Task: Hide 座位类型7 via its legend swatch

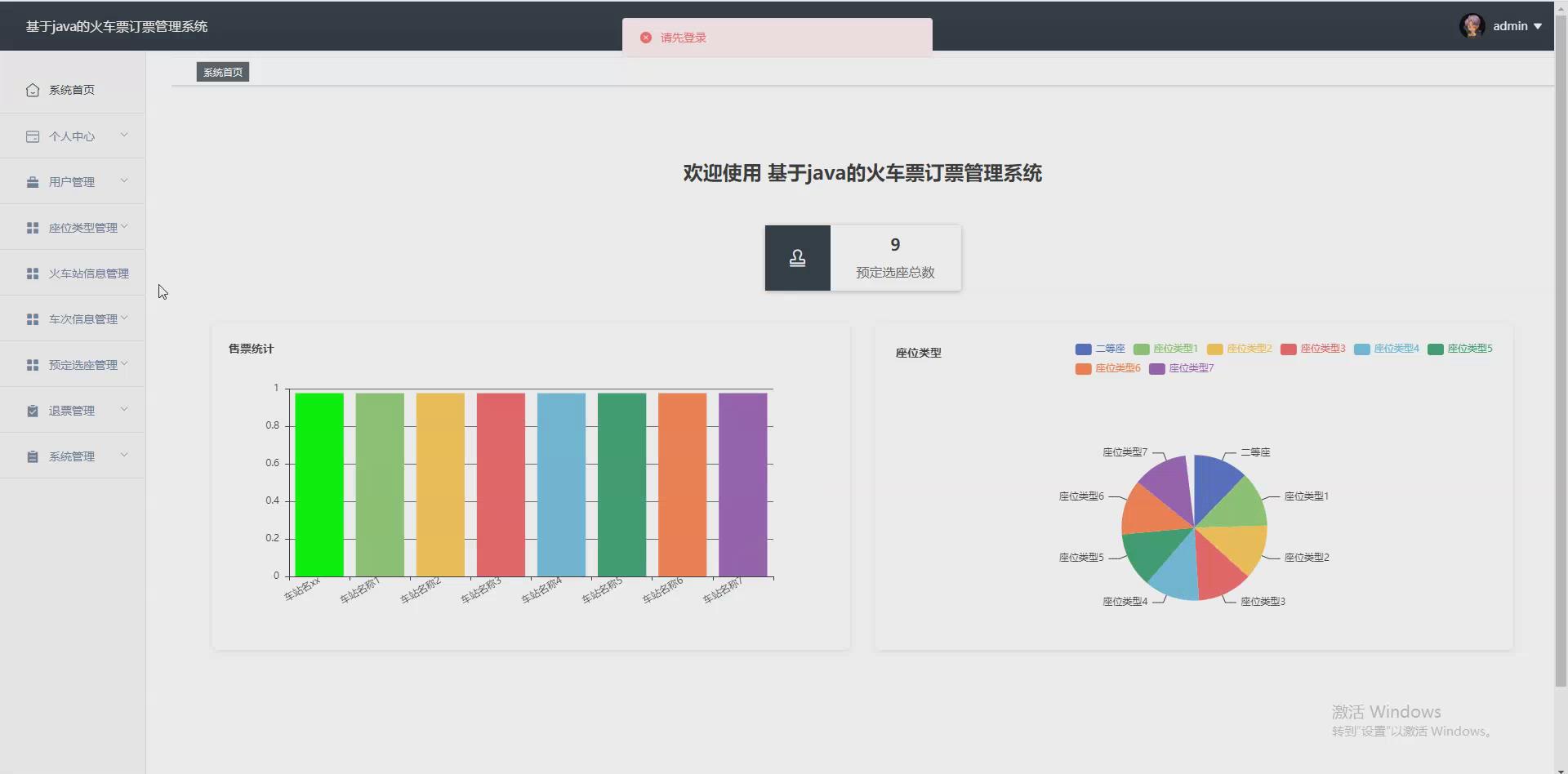Action: tap(1156, 368)
